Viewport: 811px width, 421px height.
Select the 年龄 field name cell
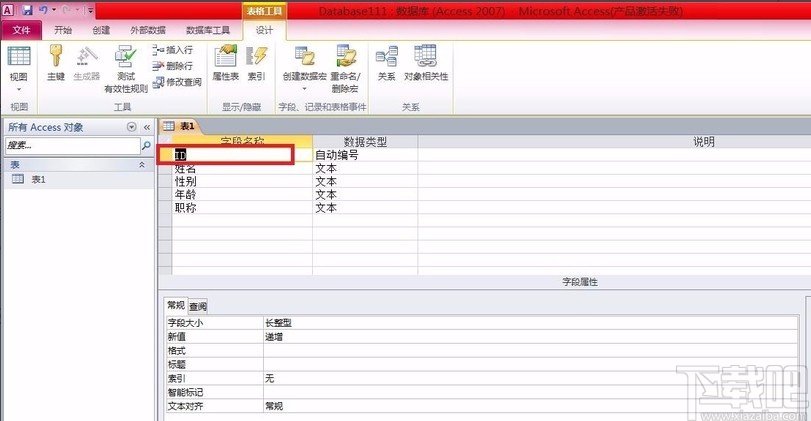[x=243, y=194]
